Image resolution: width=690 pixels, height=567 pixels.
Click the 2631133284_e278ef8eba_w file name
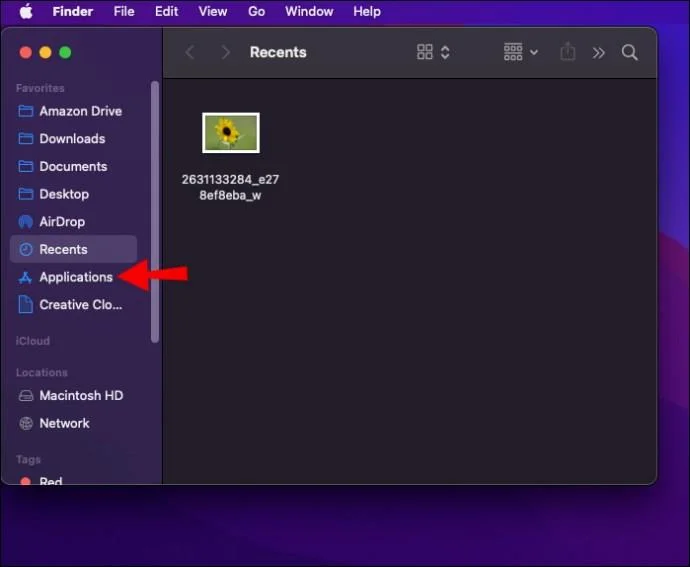(x=230, y=187)
